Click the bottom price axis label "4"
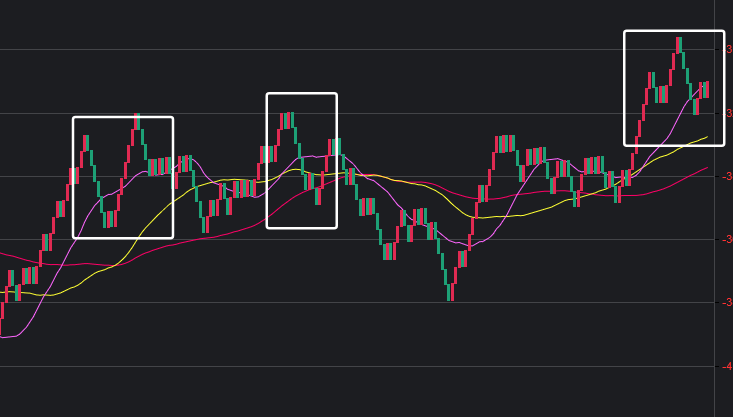733x417 pixels. click(x=728, y=366)
